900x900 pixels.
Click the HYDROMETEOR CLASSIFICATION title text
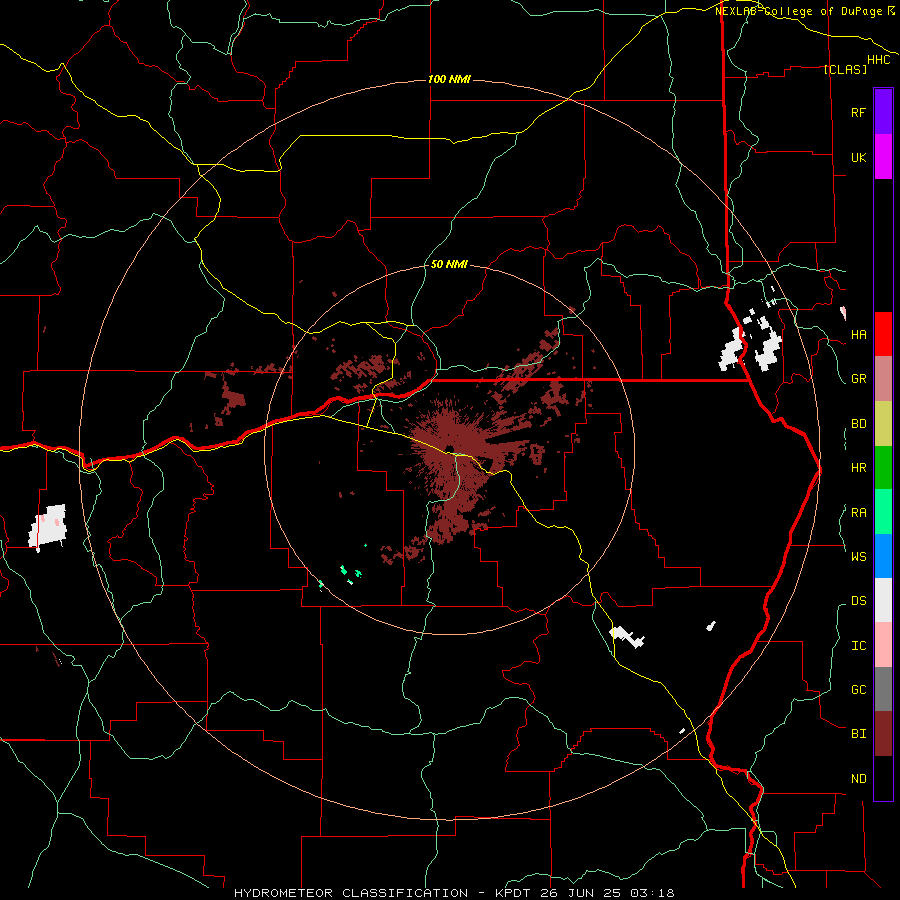tap(351, 893)
